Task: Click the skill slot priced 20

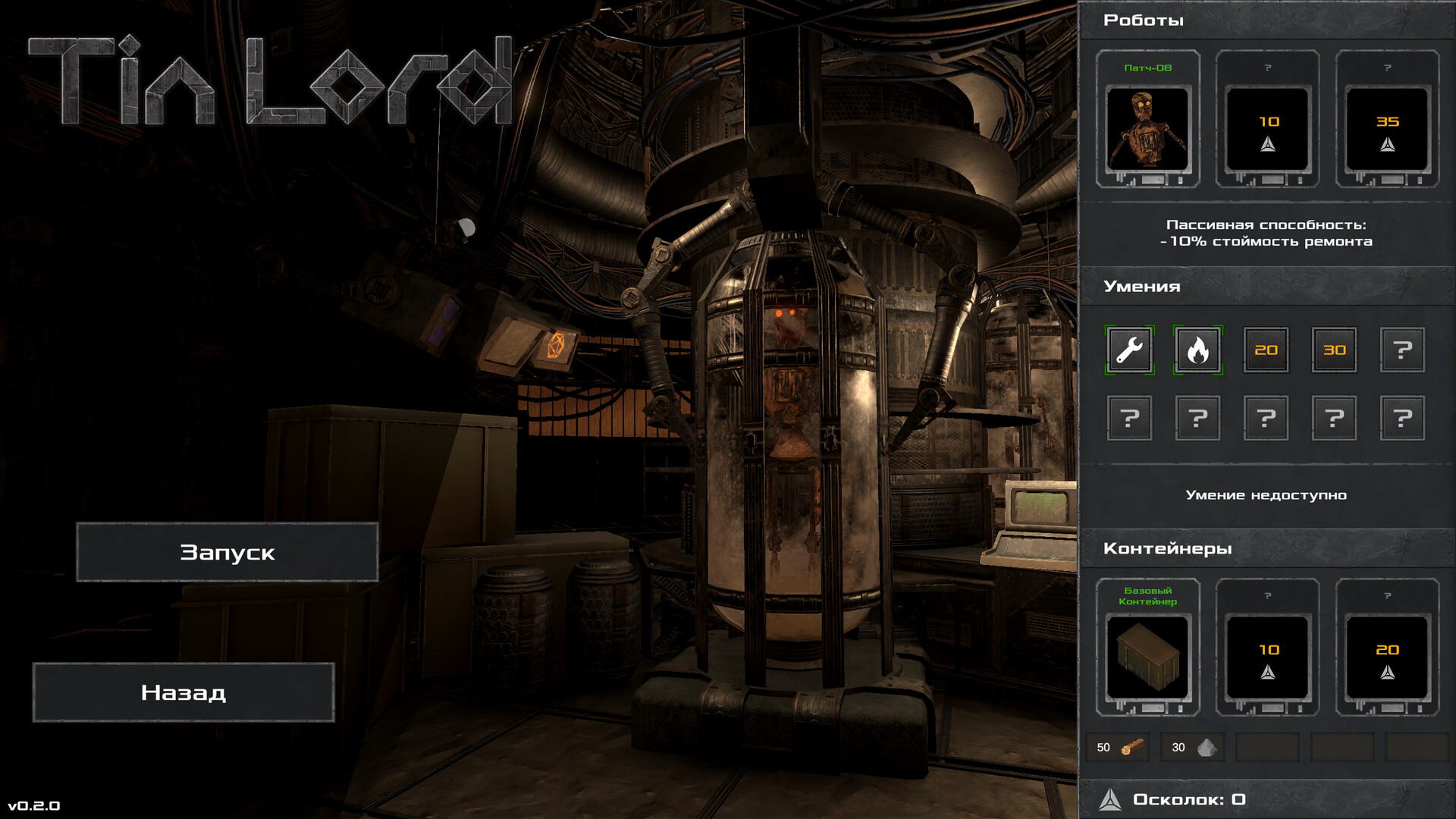Action: click(x=1266, y=350)
